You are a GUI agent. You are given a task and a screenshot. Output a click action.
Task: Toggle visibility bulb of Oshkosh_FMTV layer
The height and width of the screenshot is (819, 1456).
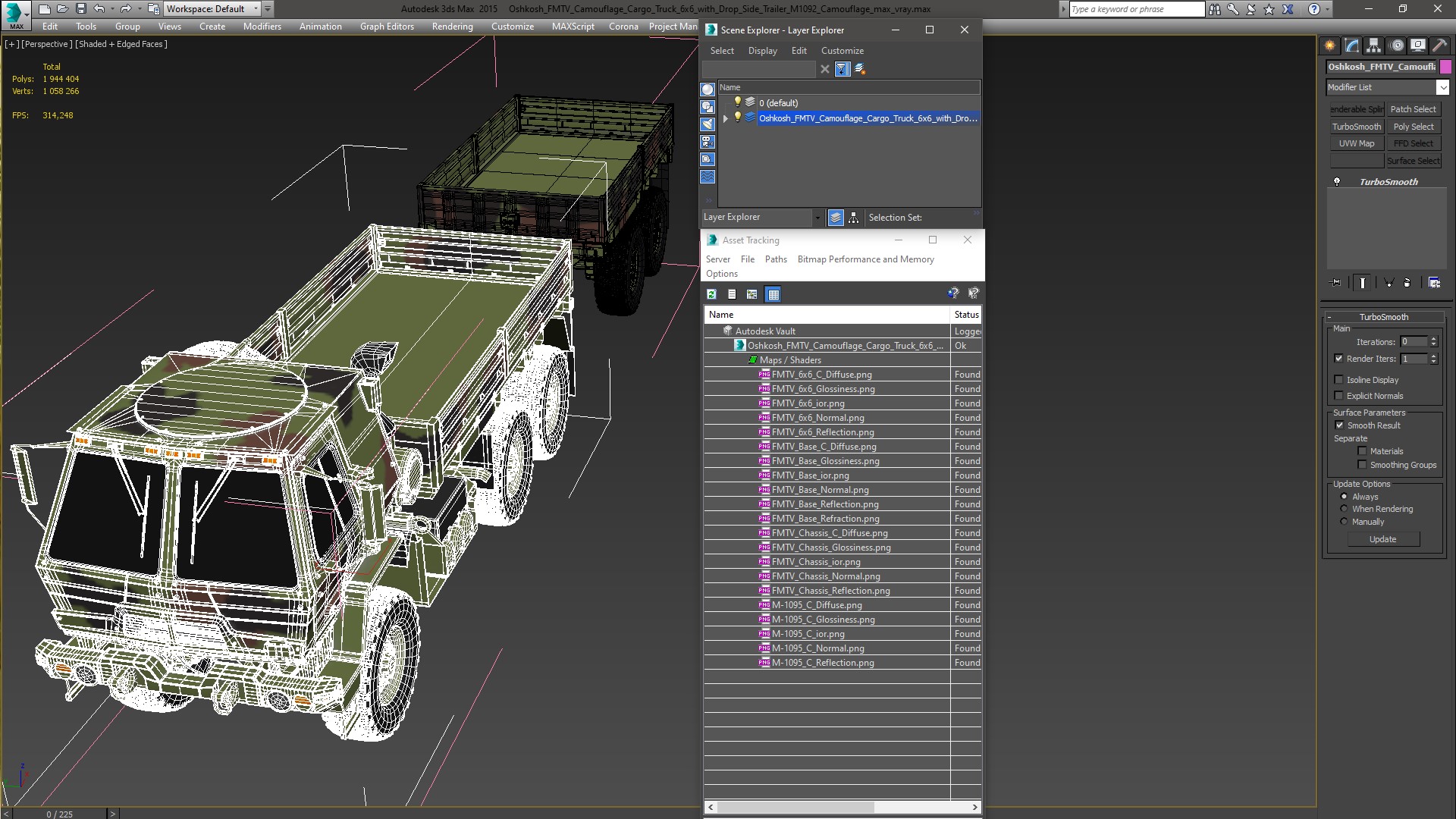point(737,118)
